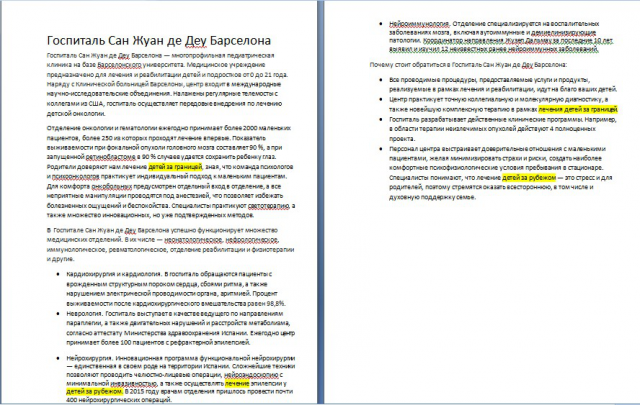Click "ревматологическое" in the departments paragraph

[137, 249]
